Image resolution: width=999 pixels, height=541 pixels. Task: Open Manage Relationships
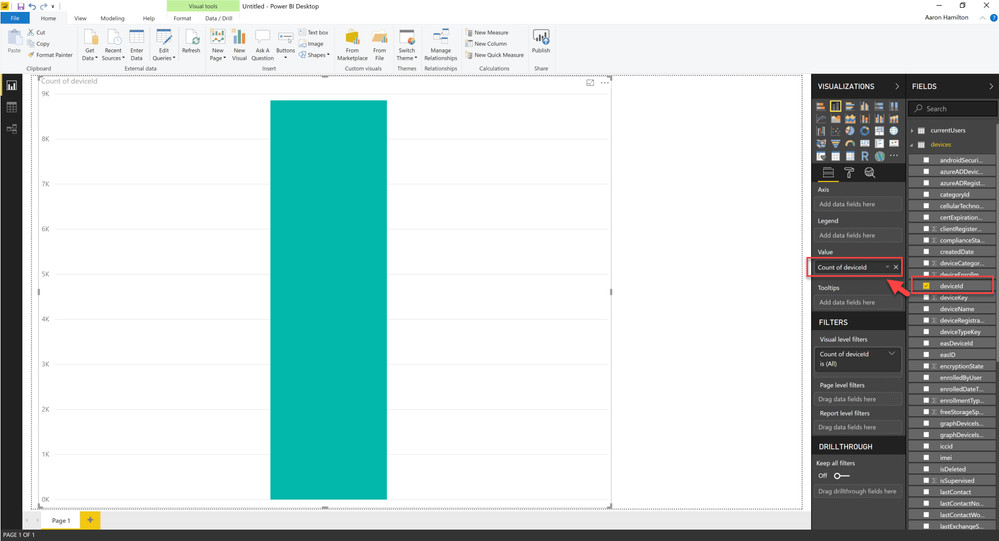pos(440,45)
